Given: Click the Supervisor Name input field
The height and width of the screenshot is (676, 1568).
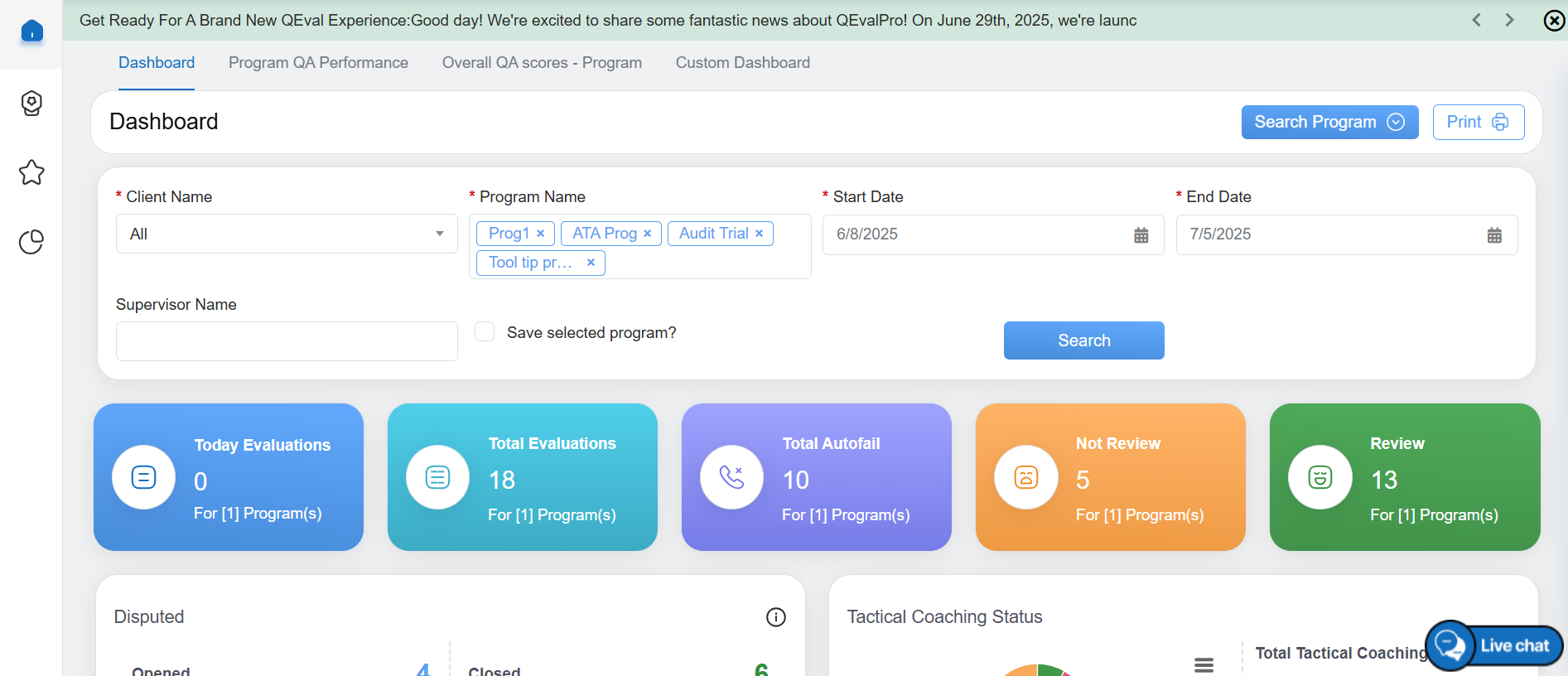Looking at the screenshot, I should click(287, 341).
